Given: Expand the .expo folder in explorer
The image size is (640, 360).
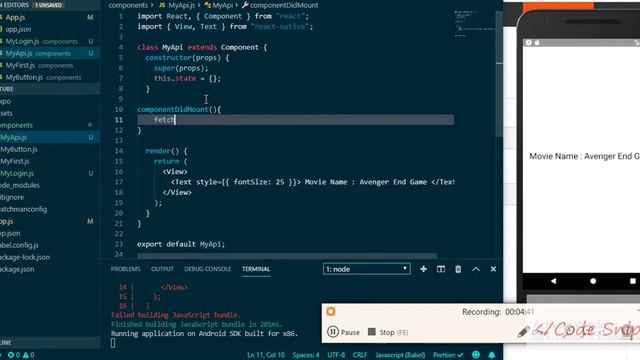Looking at the screenshot, I should [x=49, y=101].
